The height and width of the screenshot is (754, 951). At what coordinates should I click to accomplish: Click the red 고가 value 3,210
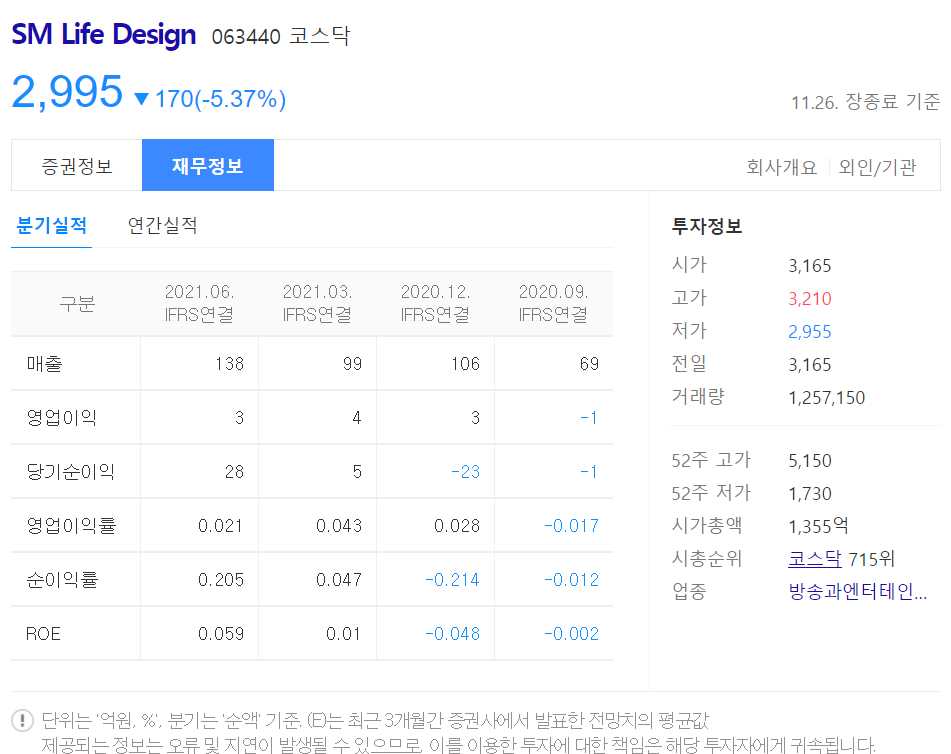809,297
